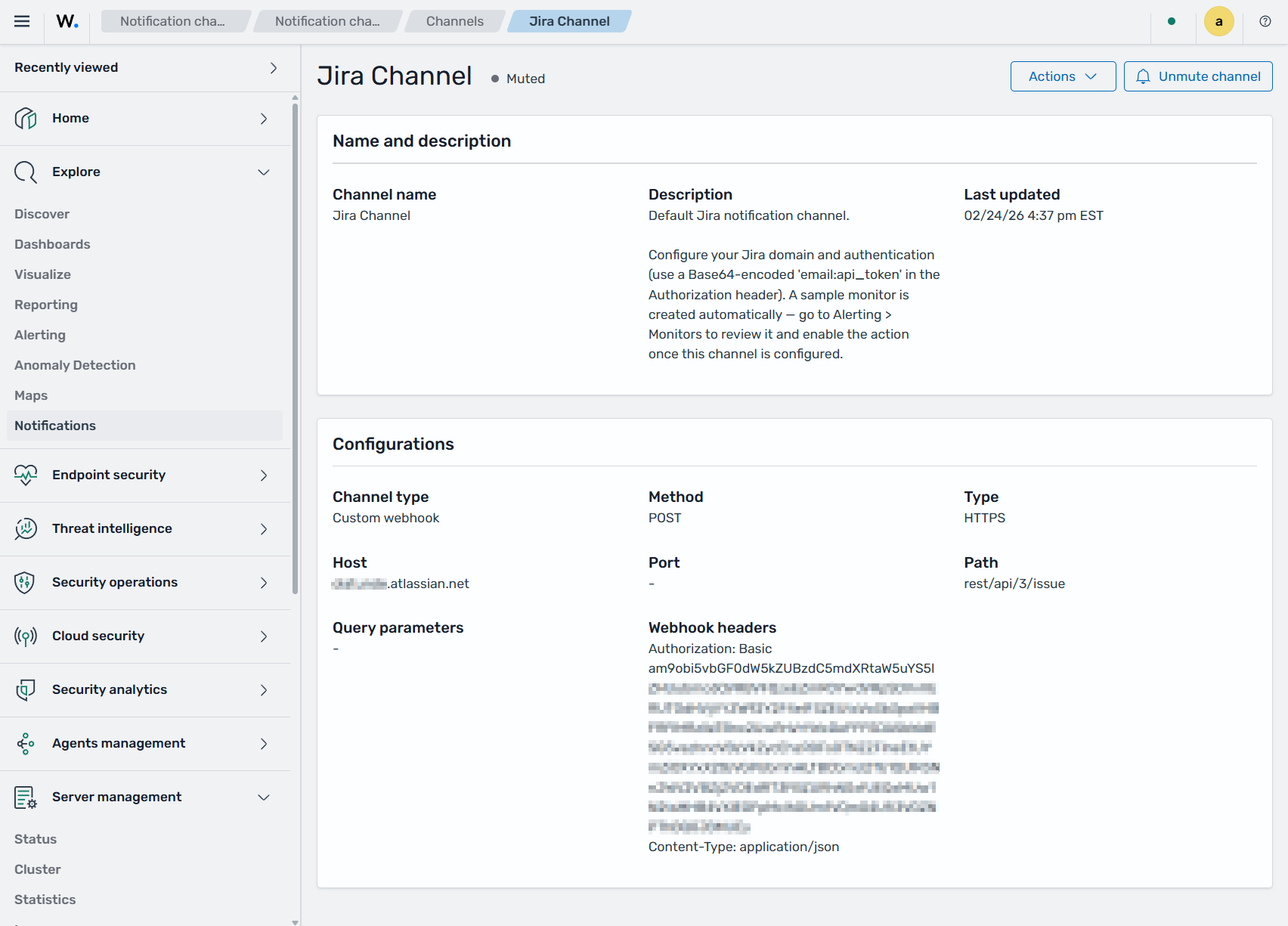Collapse the Explore section chevron
Viewport: 1288px width, 926px height.
(x=264, y=172)
